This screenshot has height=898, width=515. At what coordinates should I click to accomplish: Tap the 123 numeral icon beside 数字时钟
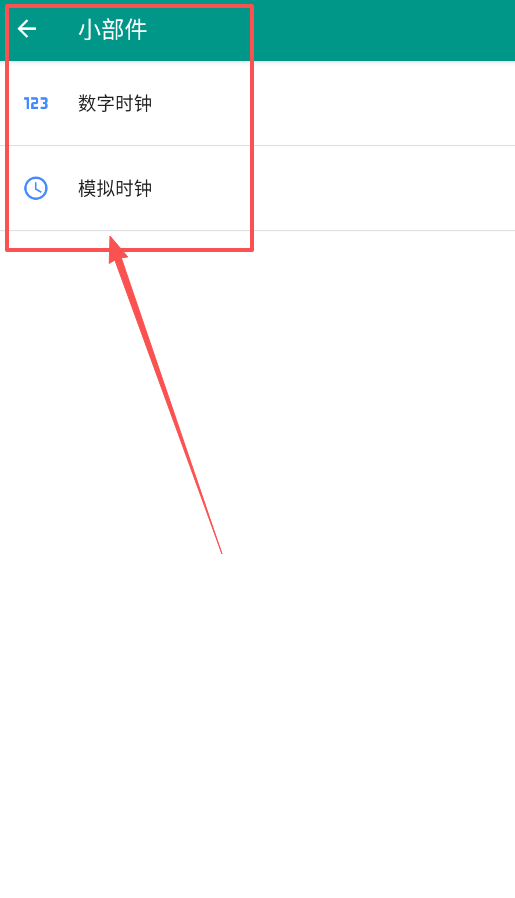pyautogui.click(x=36, y=103)
